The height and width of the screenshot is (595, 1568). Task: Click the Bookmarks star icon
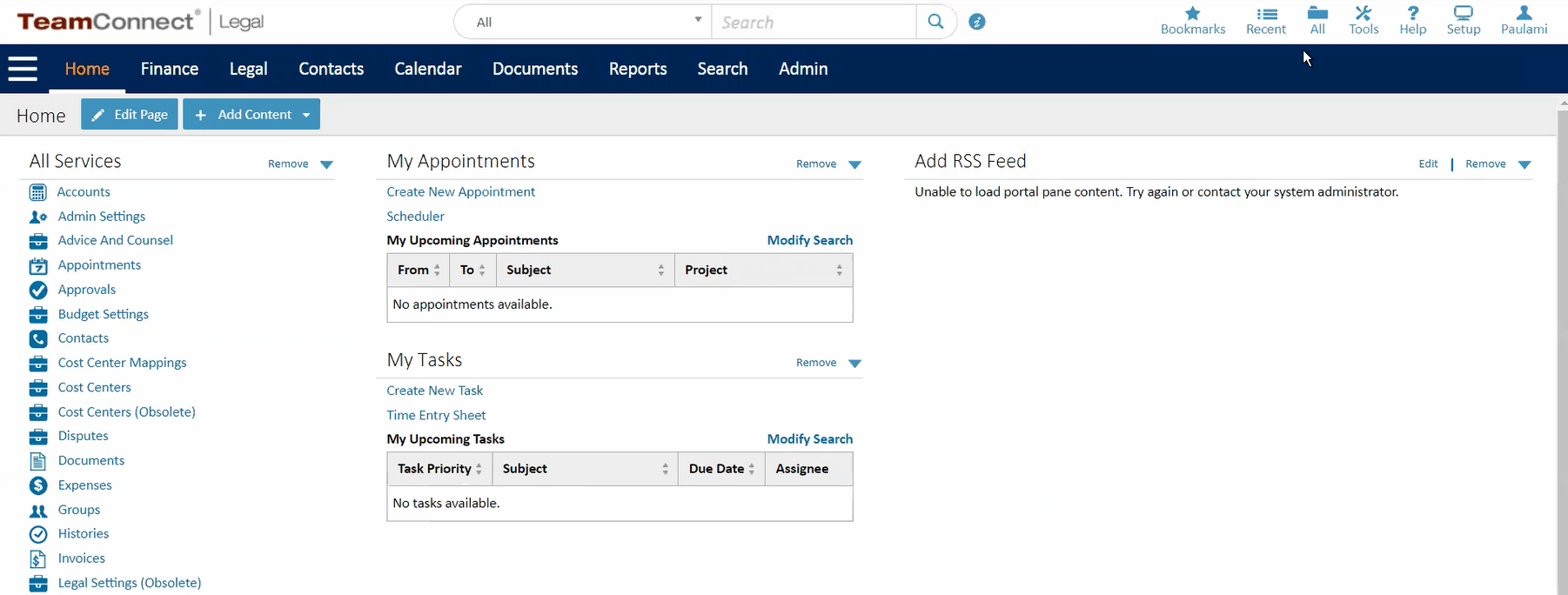click(x=1192, y=14)
